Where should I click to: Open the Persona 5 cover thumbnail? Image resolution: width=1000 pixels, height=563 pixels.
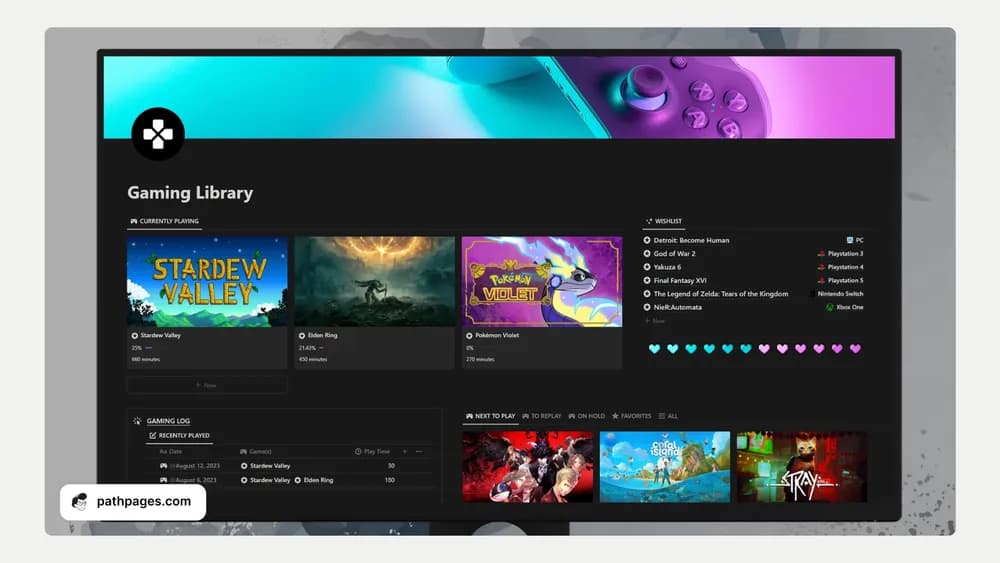[527, 467]
